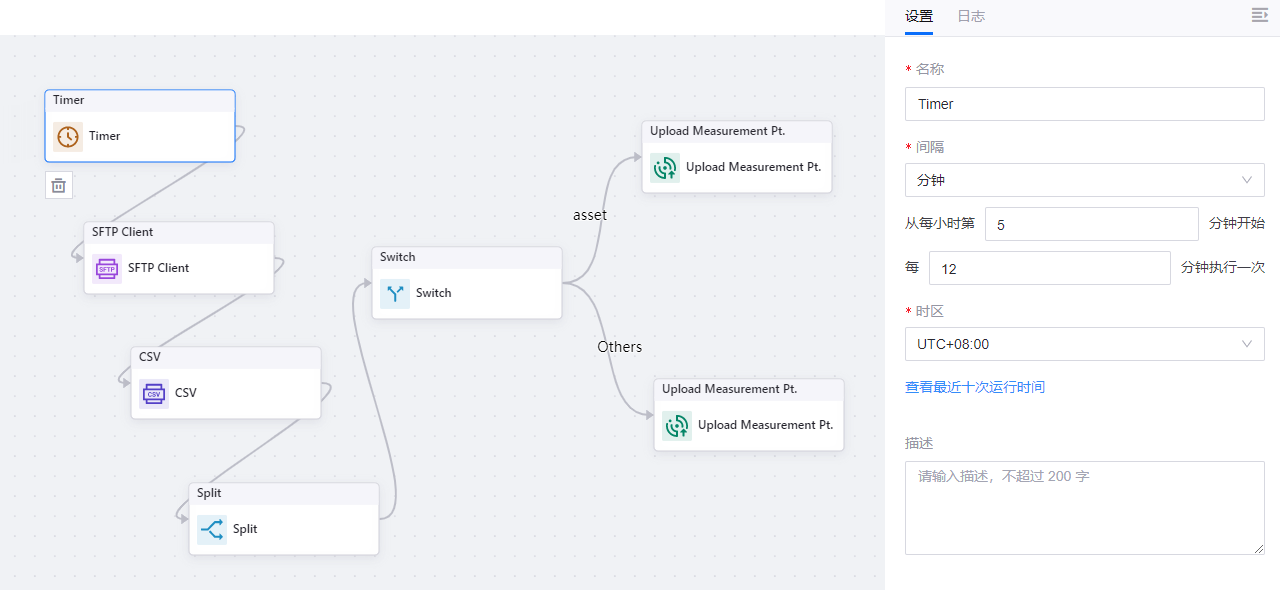Click the 名称 field containing Timer

point(1084,104)
